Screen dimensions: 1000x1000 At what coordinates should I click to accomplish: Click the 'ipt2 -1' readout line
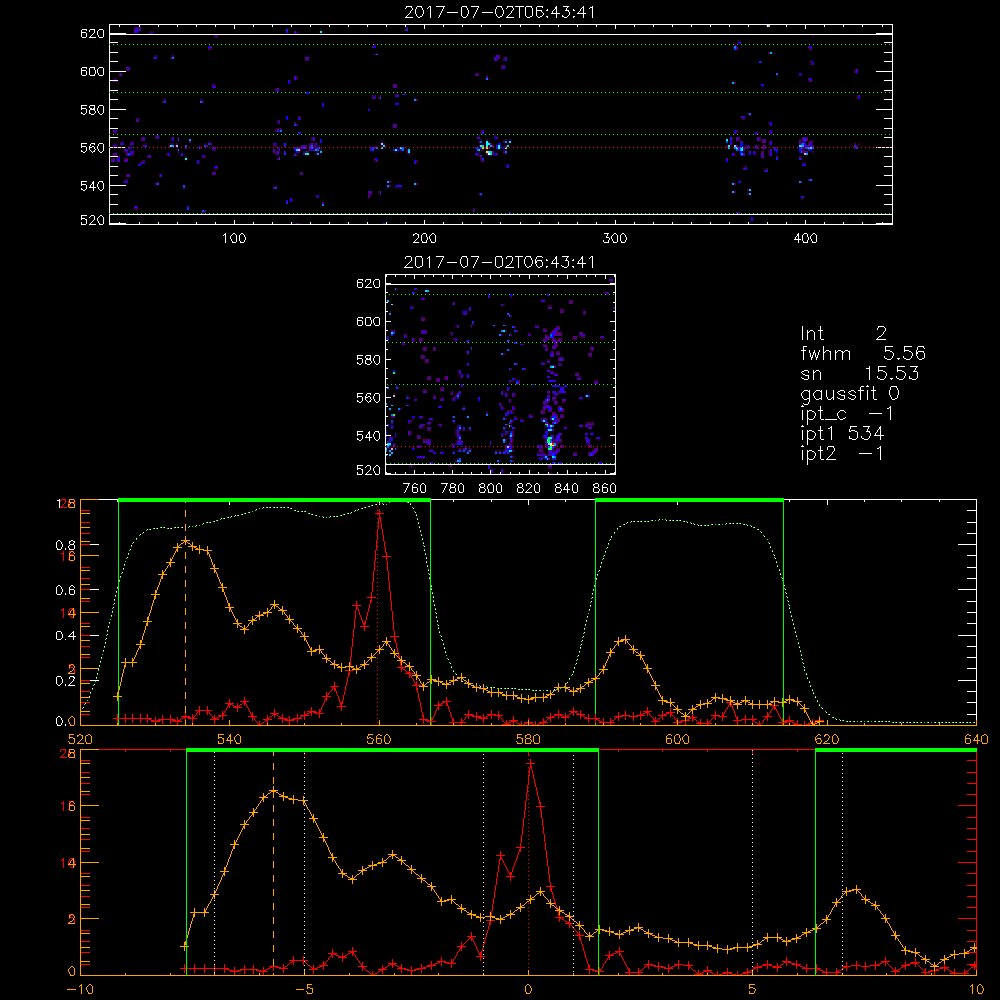[x=842, y=453]
